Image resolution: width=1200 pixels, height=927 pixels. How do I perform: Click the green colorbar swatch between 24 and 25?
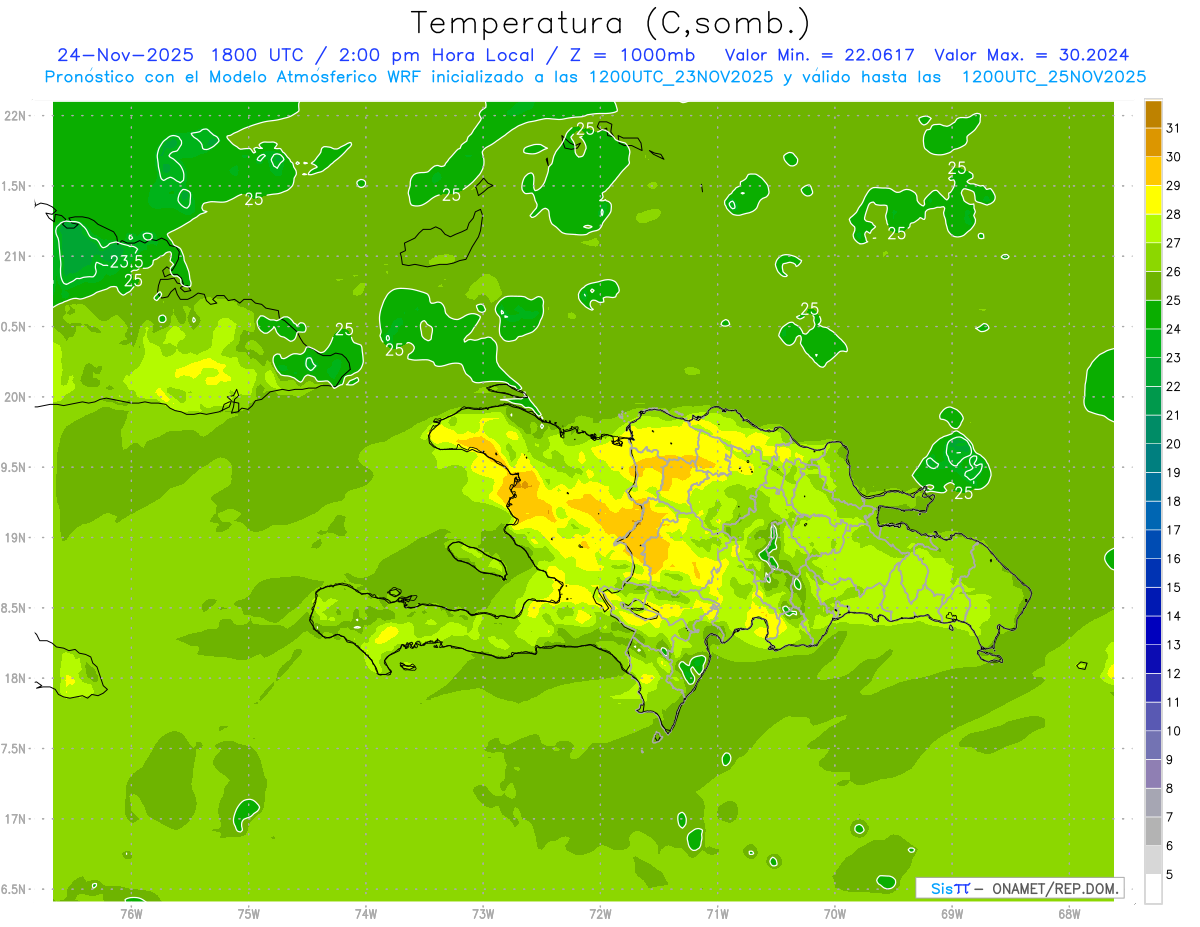point(1153,314)
